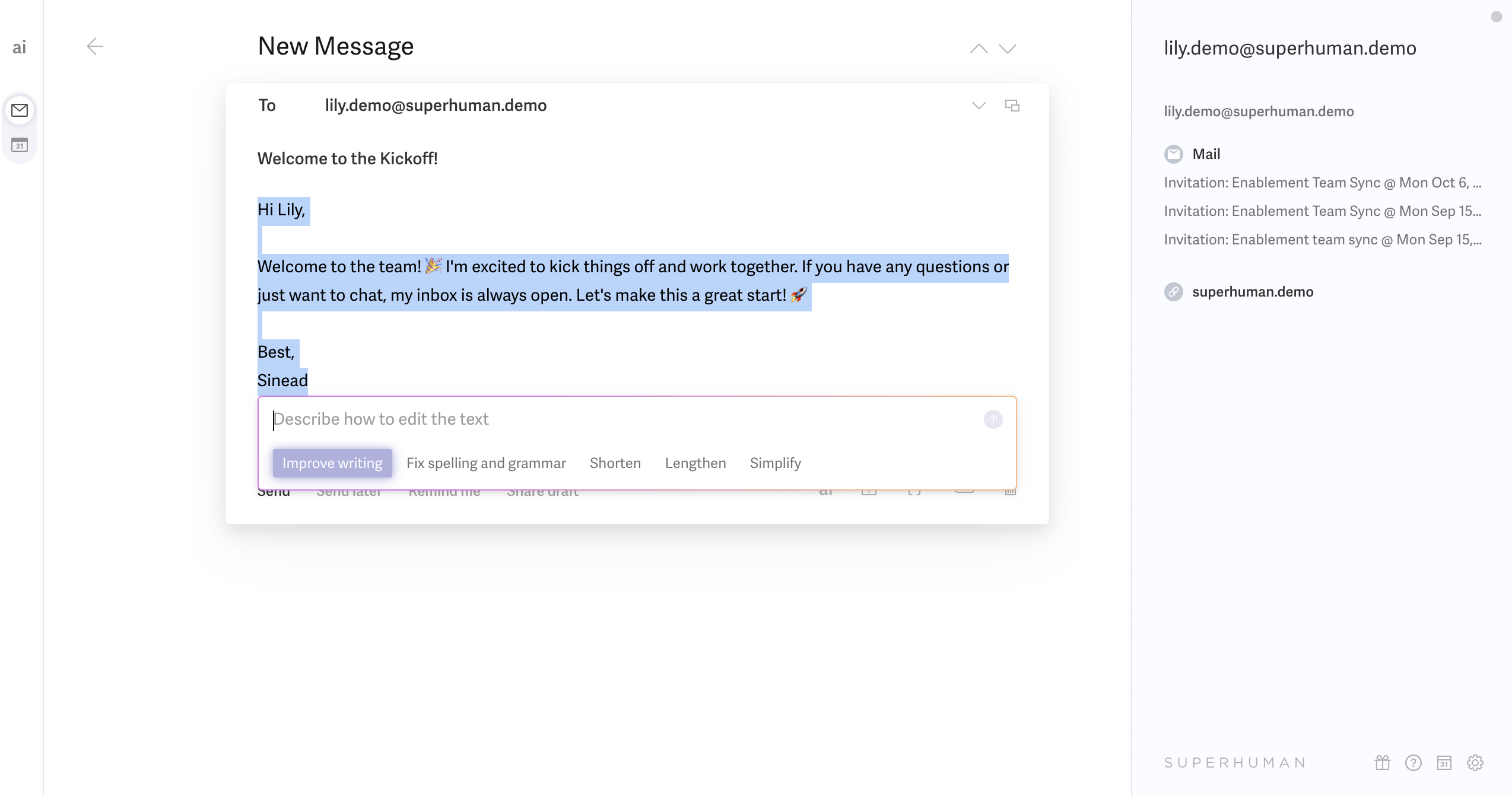Open the Calendar sidebar icon
Image resolution: width=1512 pixels, height=796 pixels.
point(20,145)
